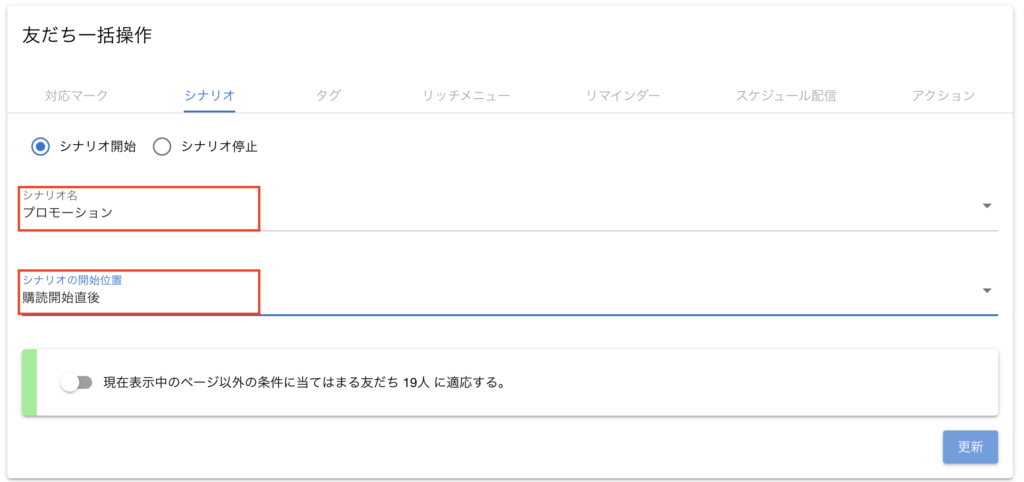Select the シナリオ開始 radio button
Viewport: 1024px width, 482px height.
41,147
